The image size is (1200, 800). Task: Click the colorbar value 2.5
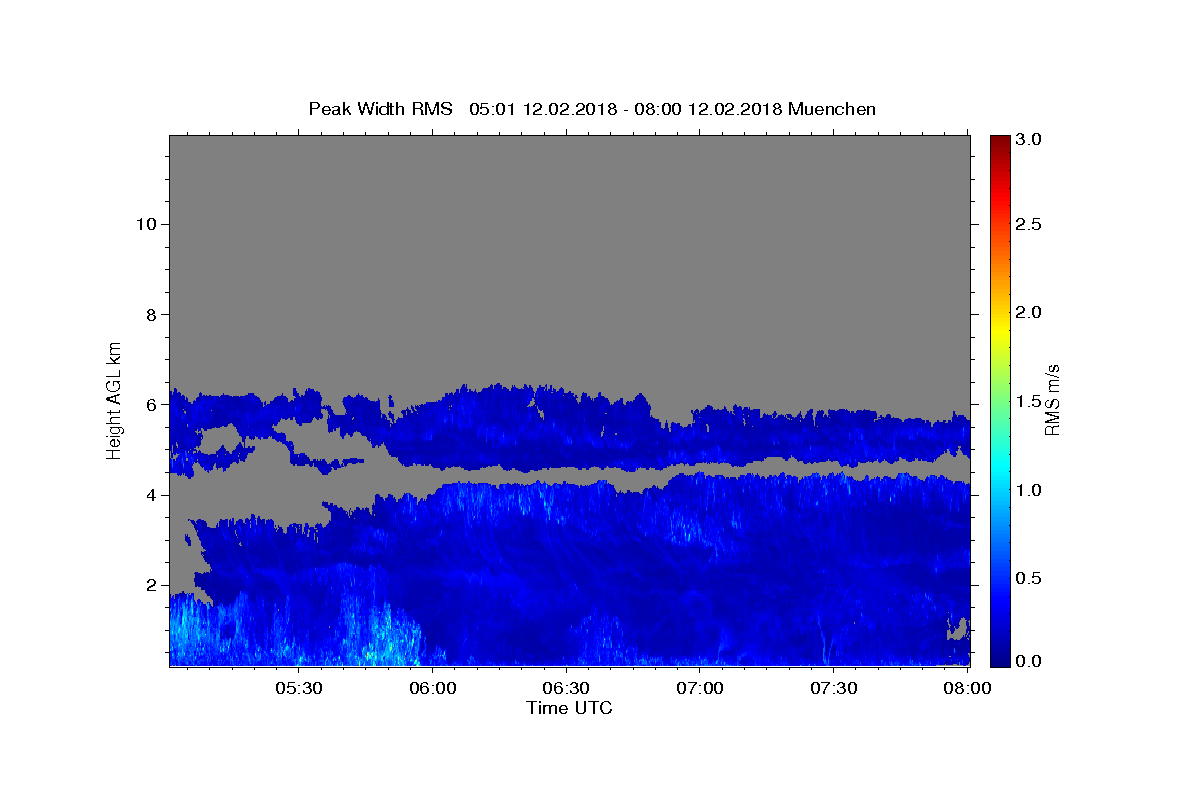tap(1030, 224)
